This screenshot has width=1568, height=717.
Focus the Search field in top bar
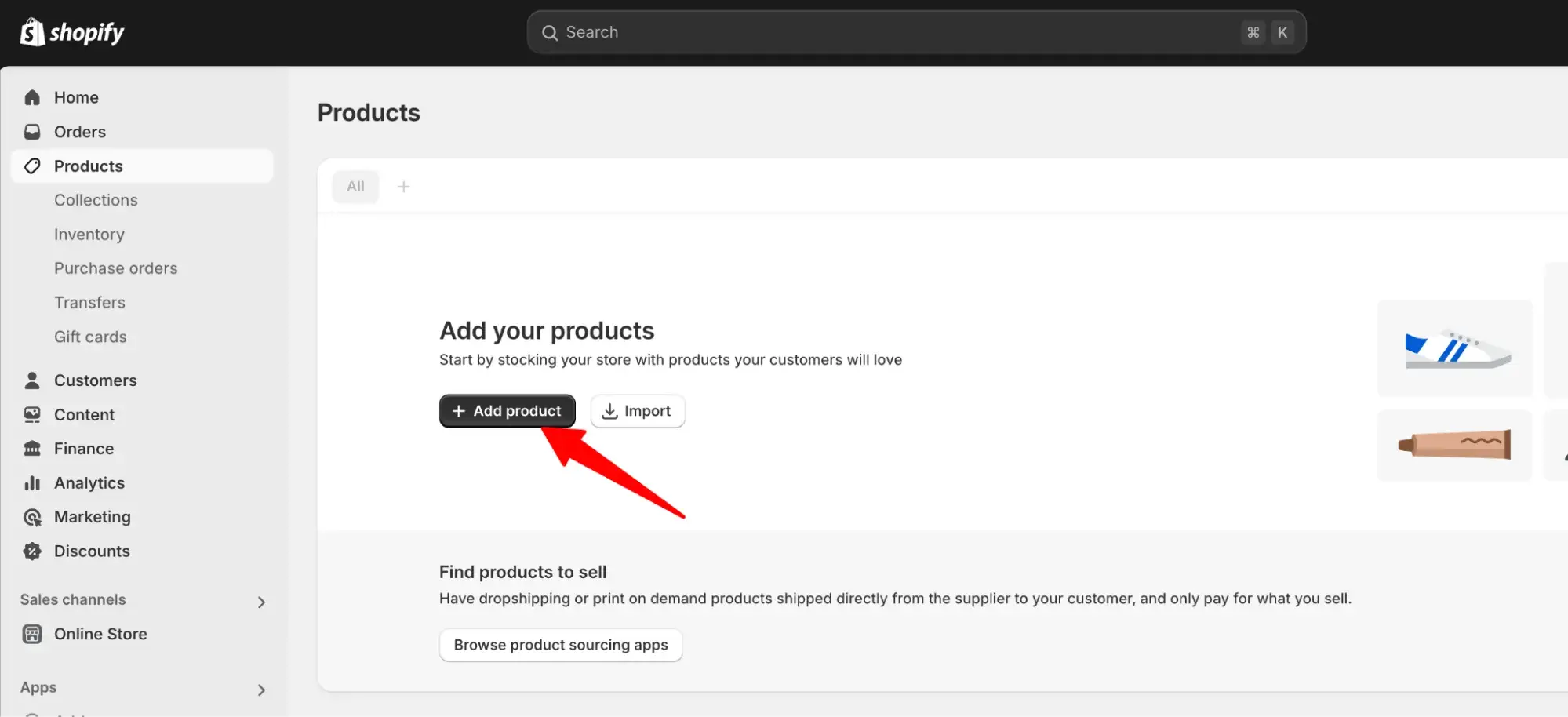894,32
